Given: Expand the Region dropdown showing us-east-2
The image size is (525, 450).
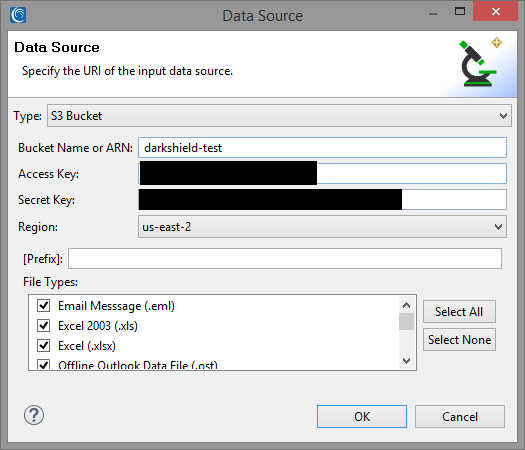Looking at the screenshot, I should (322, 227).
